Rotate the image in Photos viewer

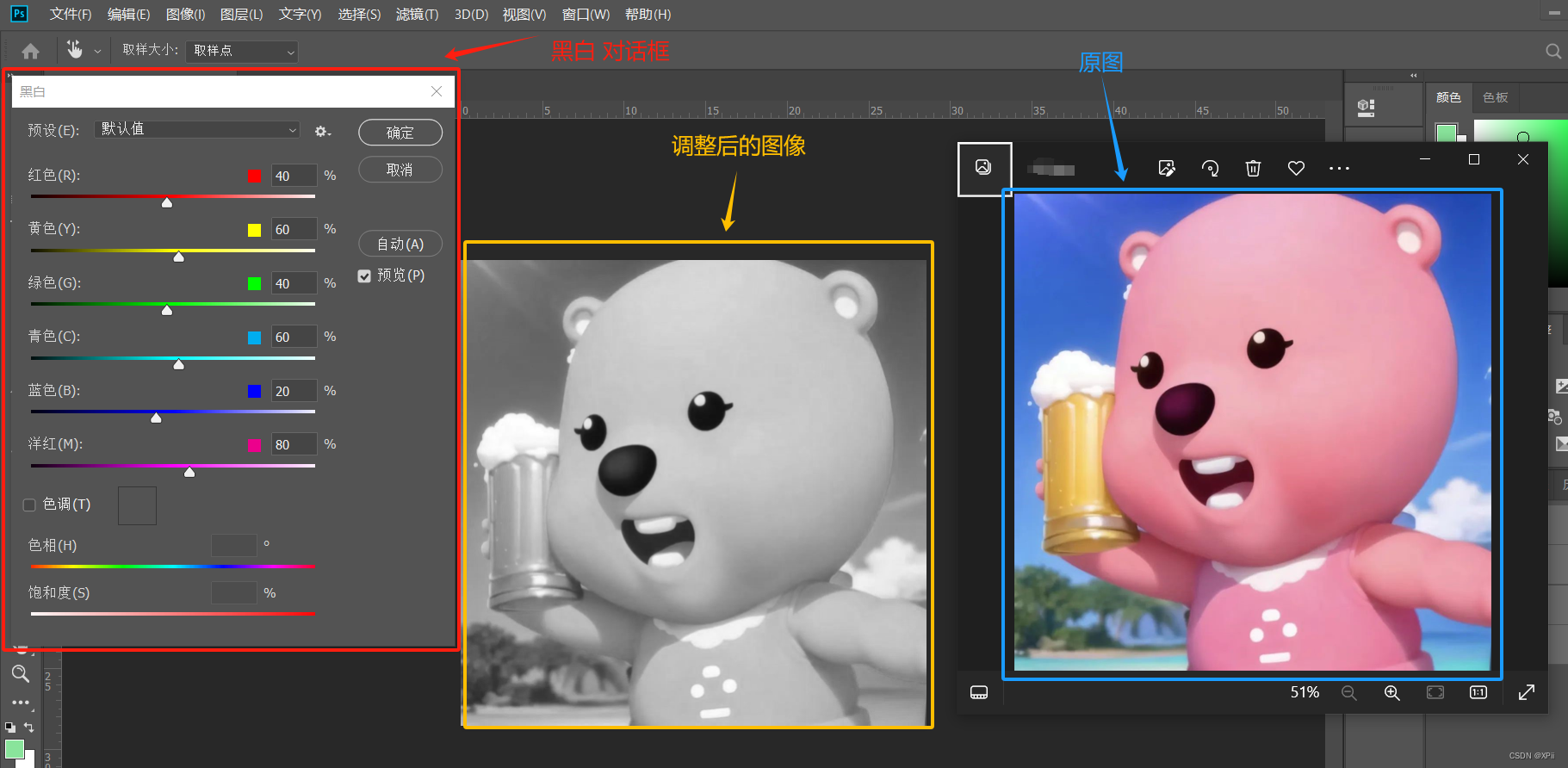pos(1210,168)
